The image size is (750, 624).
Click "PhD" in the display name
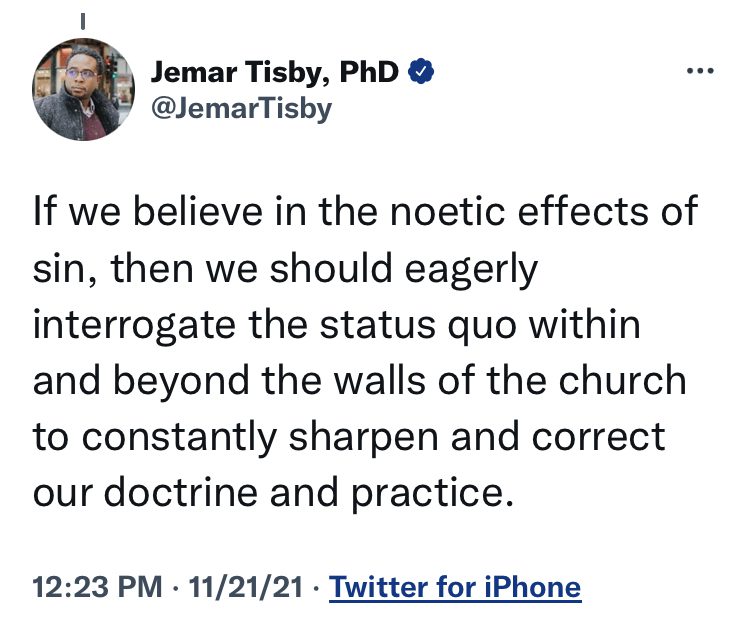coord(369,72)
